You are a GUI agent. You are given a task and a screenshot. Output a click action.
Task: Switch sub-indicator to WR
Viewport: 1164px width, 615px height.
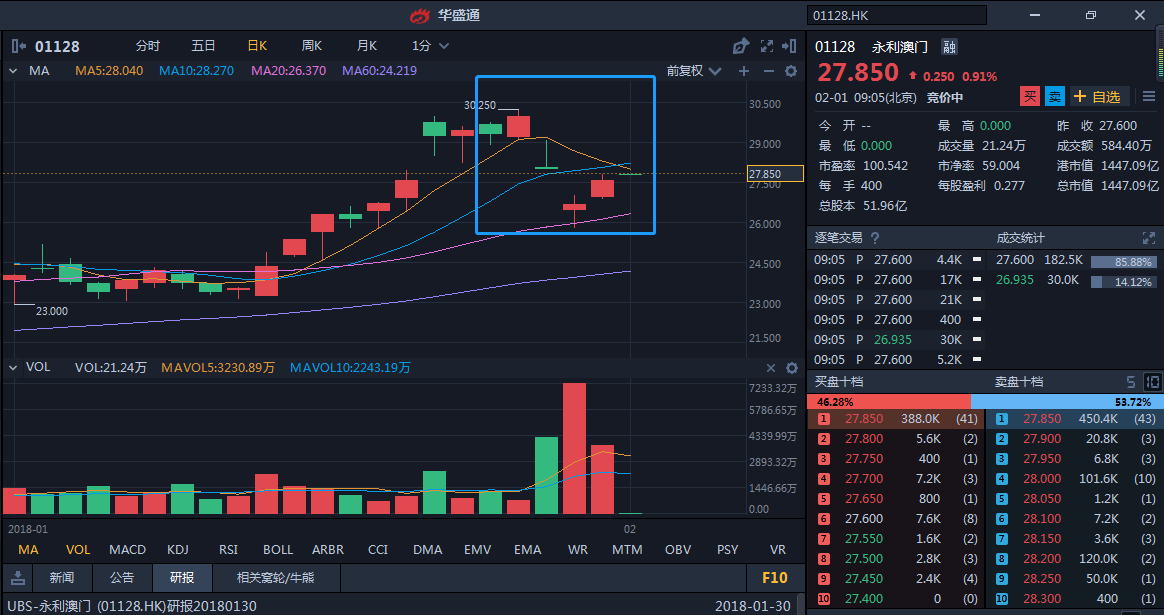[578, 550]
